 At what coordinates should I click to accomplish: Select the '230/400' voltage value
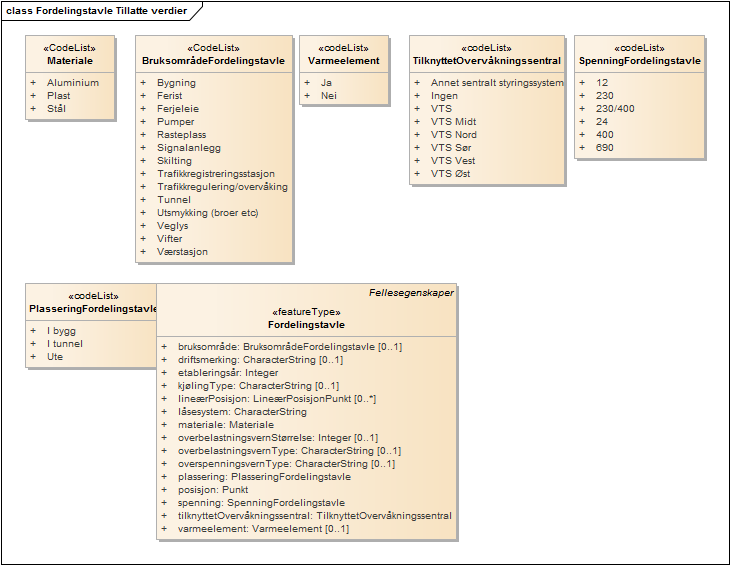click(x=614, y=109)
